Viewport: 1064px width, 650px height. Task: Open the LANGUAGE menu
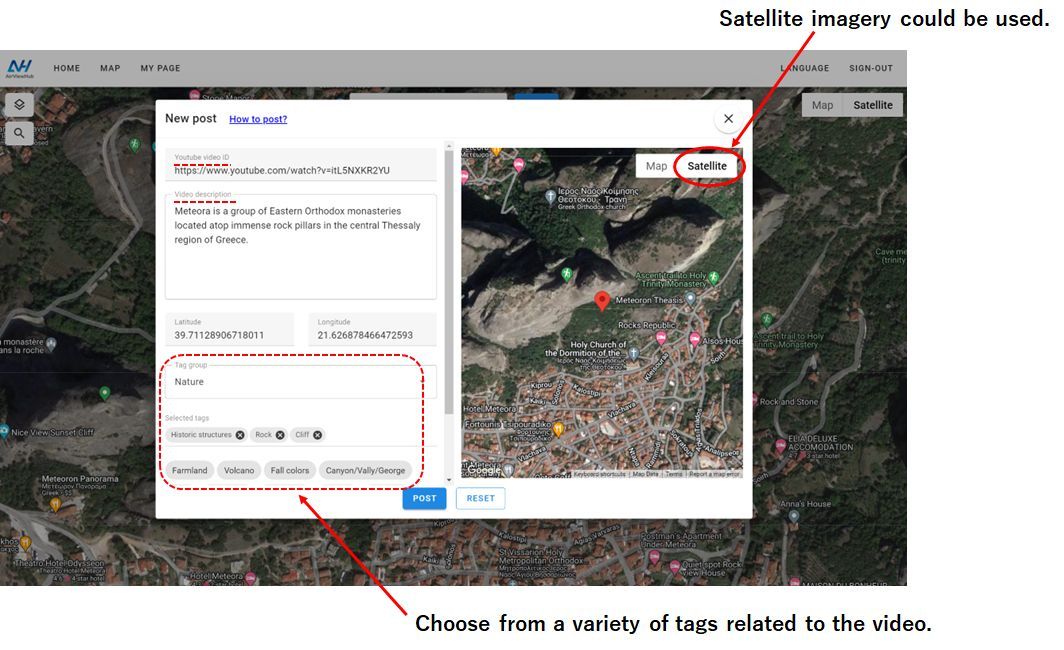pos(805,69)
